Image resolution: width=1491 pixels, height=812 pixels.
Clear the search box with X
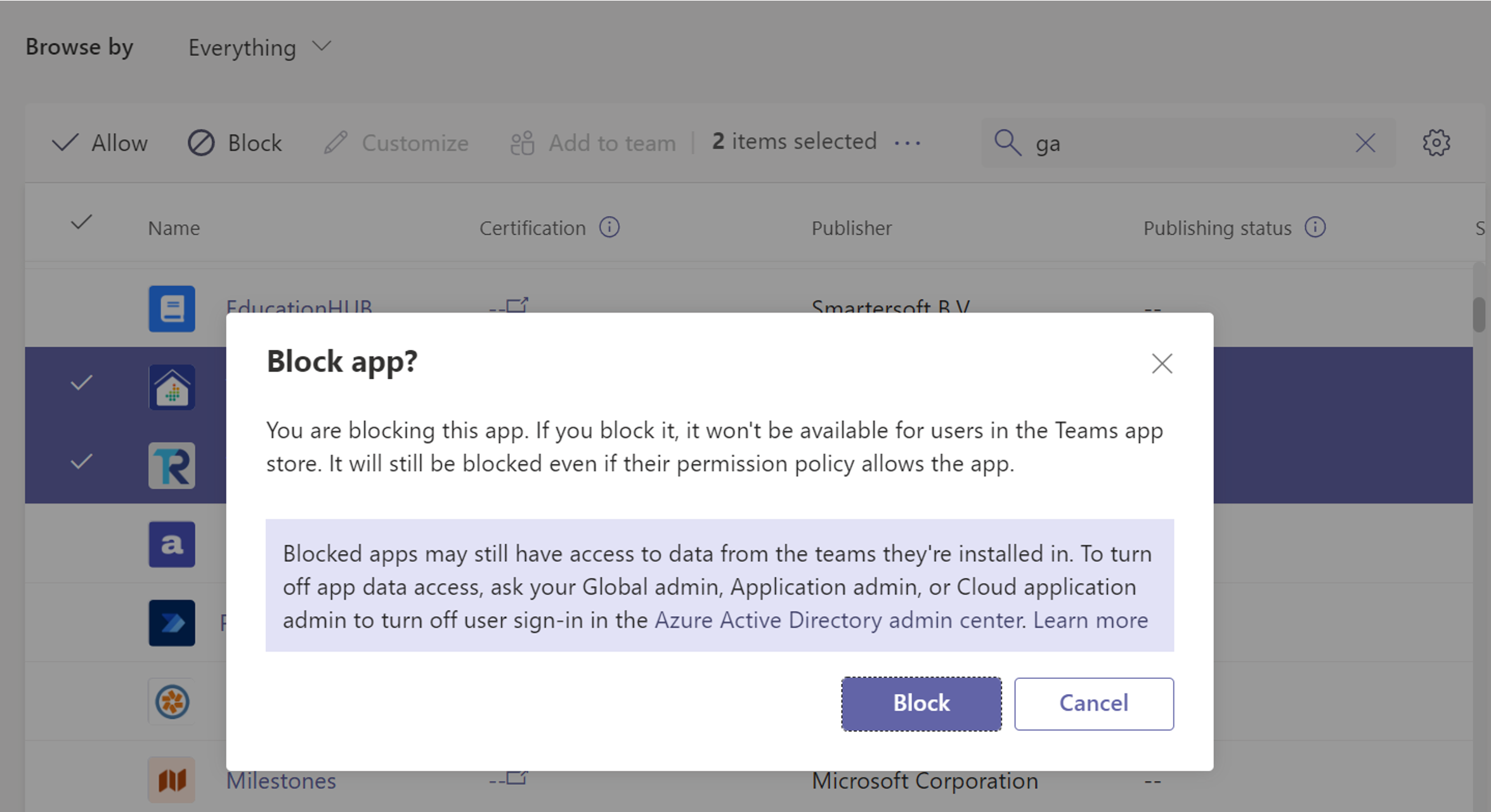1365,143
